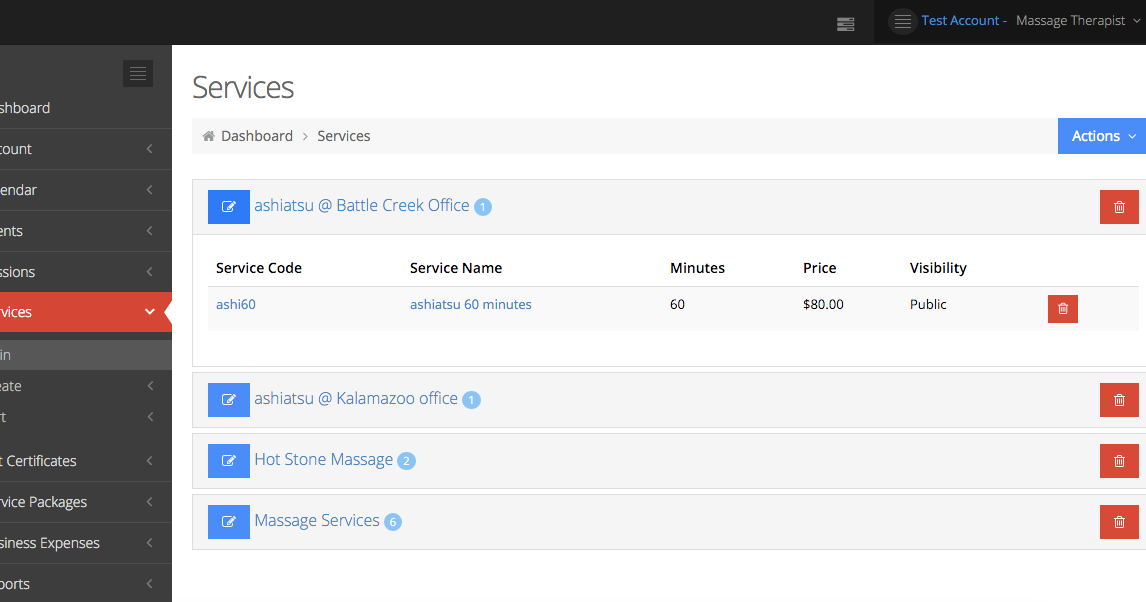
Task: Click the server list icon in the top bar
Action: point(845,22)
